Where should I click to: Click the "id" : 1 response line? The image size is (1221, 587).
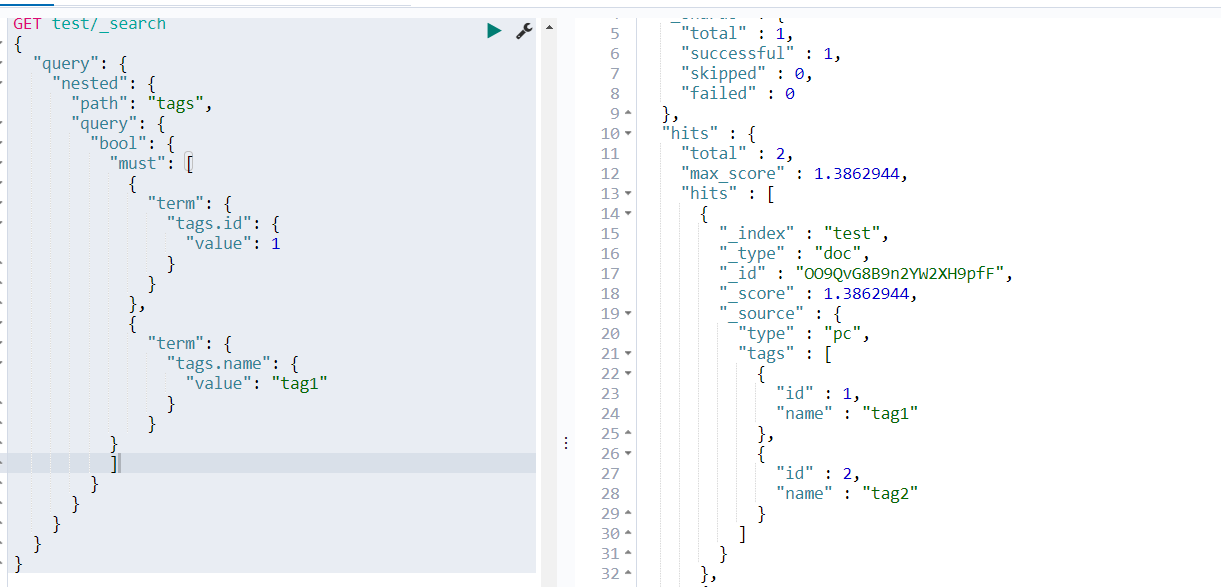pos(817,393)
